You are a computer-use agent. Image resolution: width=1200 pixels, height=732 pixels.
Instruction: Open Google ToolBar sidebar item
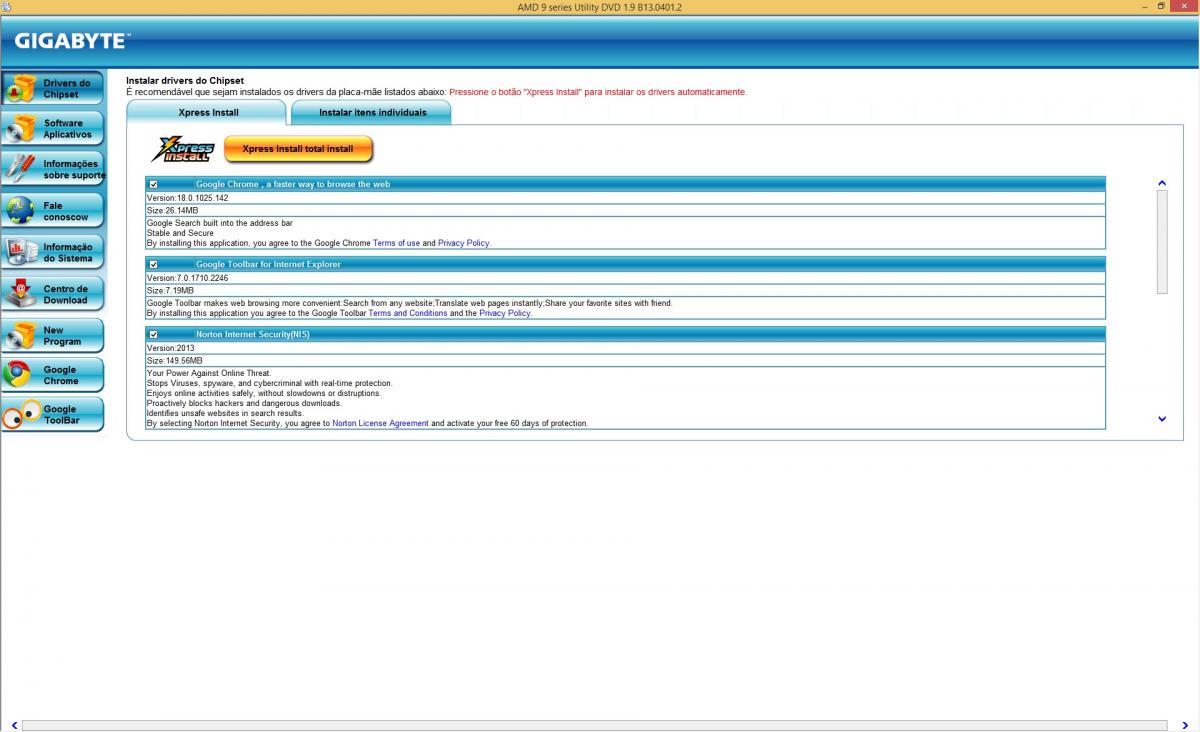point(53,414)
